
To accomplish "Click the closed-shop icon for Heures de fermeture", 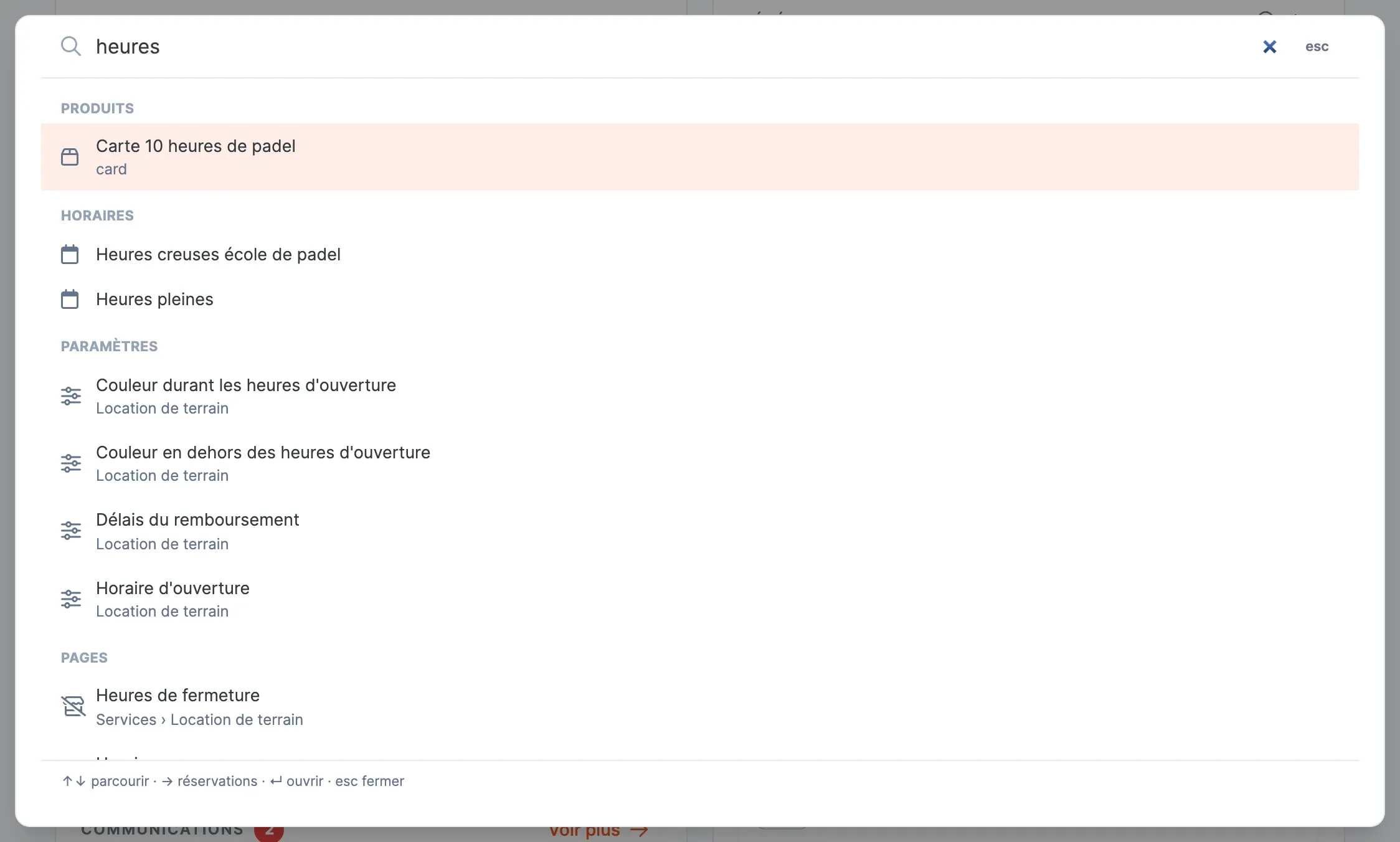I will click(x=73, y=706).
